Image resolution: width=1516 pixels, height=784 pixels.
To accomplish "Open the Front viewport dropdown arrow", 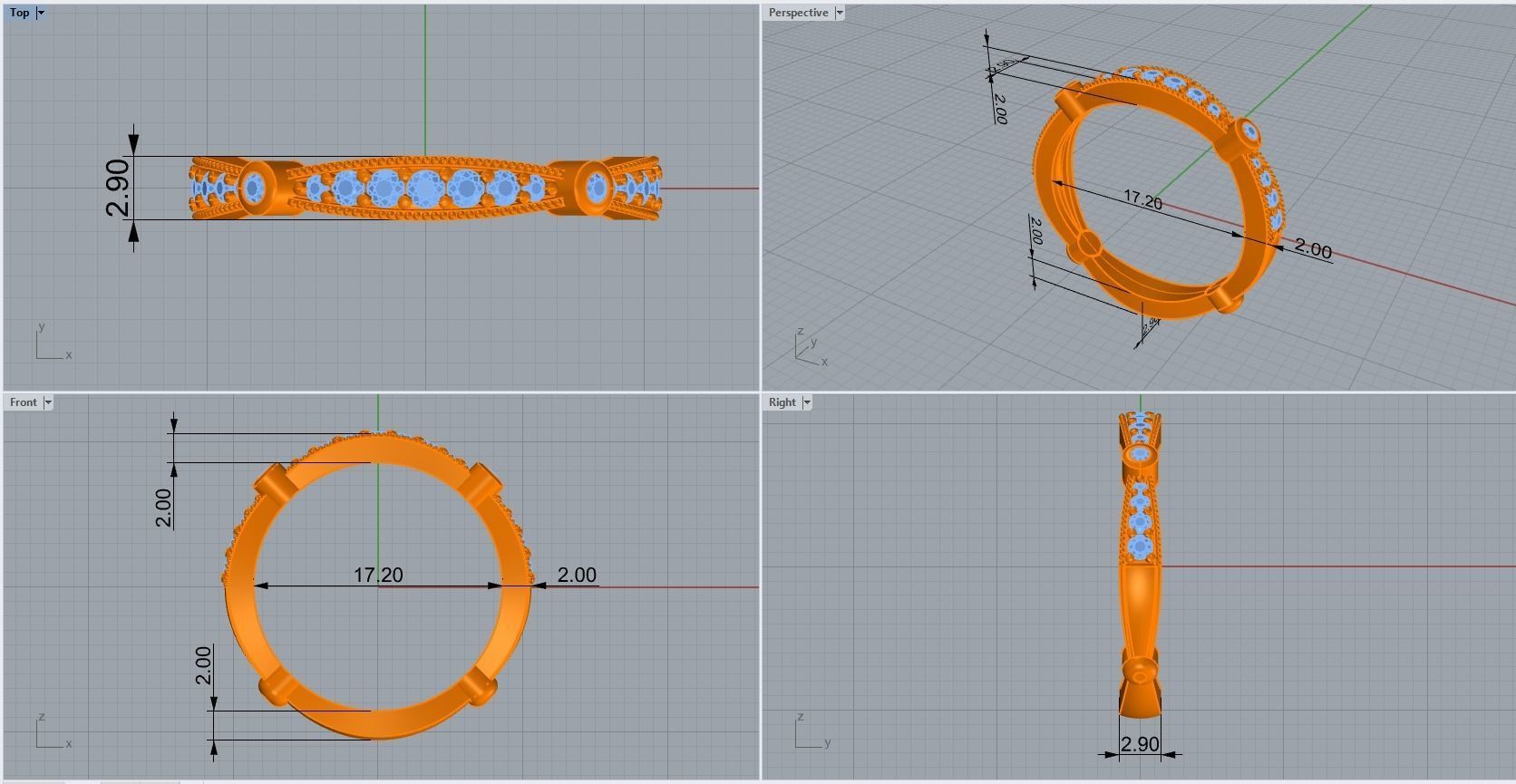I will tap(48, 402).
